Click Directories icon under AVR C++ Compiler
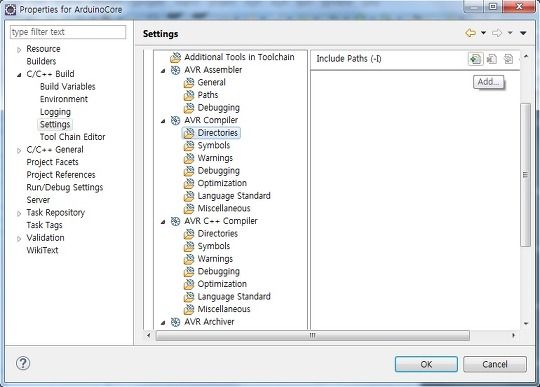Screen dimensions: 540x387 [189, 234]
